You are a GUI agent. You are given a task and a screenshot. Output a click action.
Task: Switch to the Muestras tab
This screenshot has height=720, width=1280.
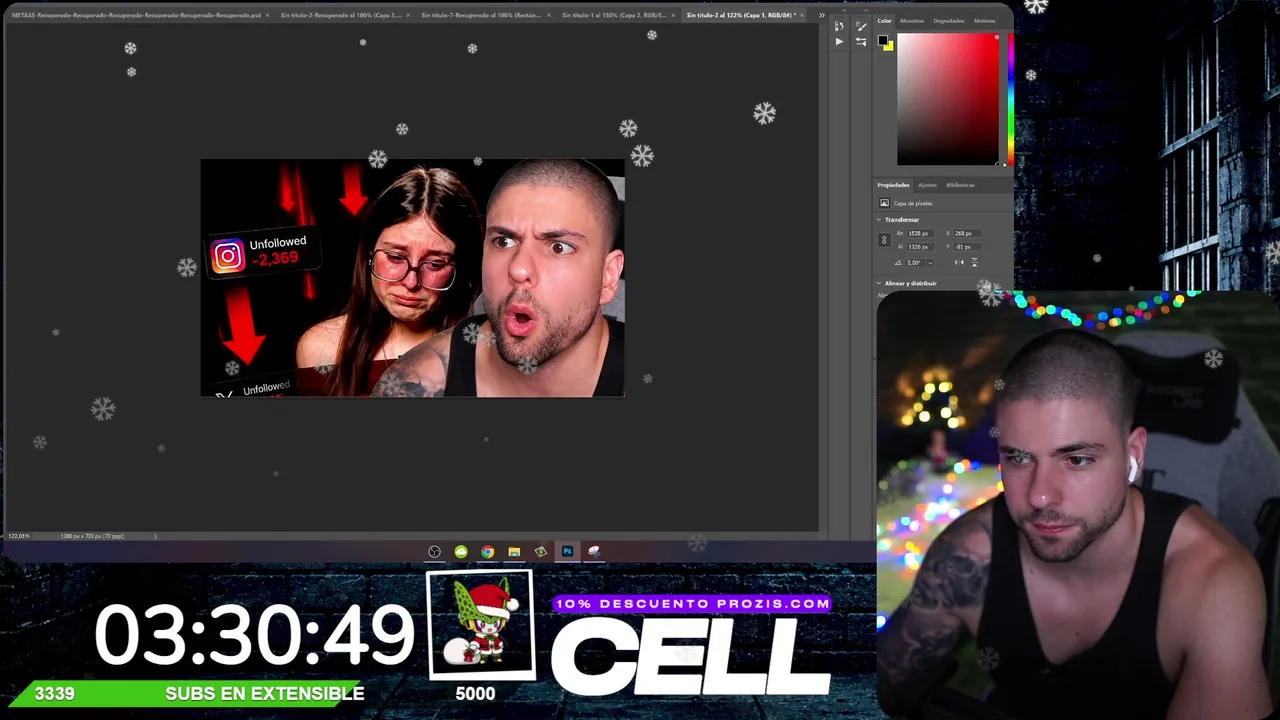click(x=912, y=21)
